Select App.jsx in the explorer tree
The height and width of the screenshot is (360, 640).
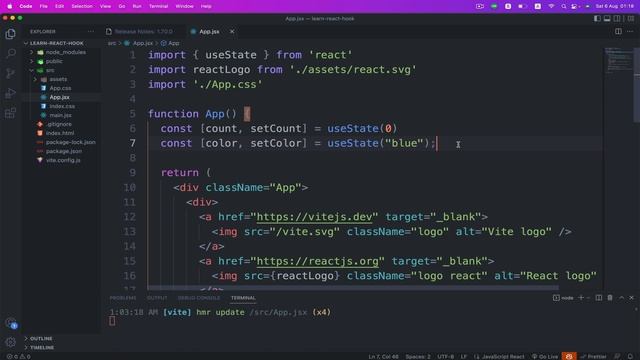click(61, 97)
